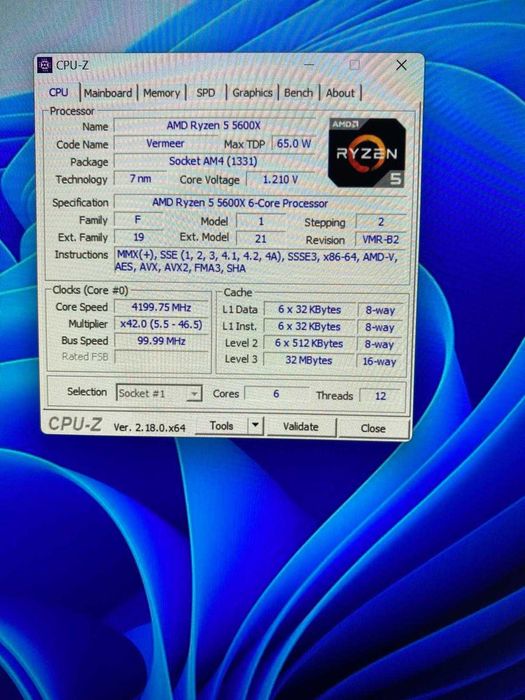This screenshot has width=525, height=700.
Task: Click the Family value F
Action: click(x=138, y=220)
